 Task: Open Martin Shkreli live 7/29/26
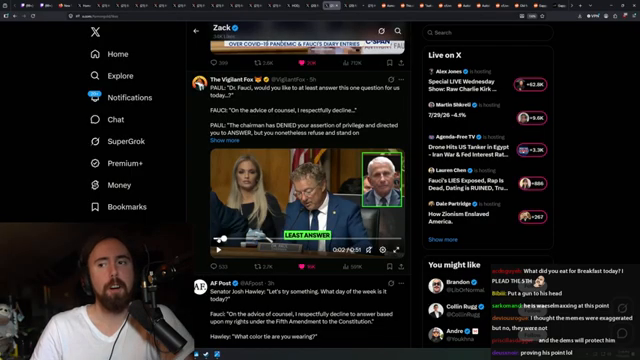point(447,115)
